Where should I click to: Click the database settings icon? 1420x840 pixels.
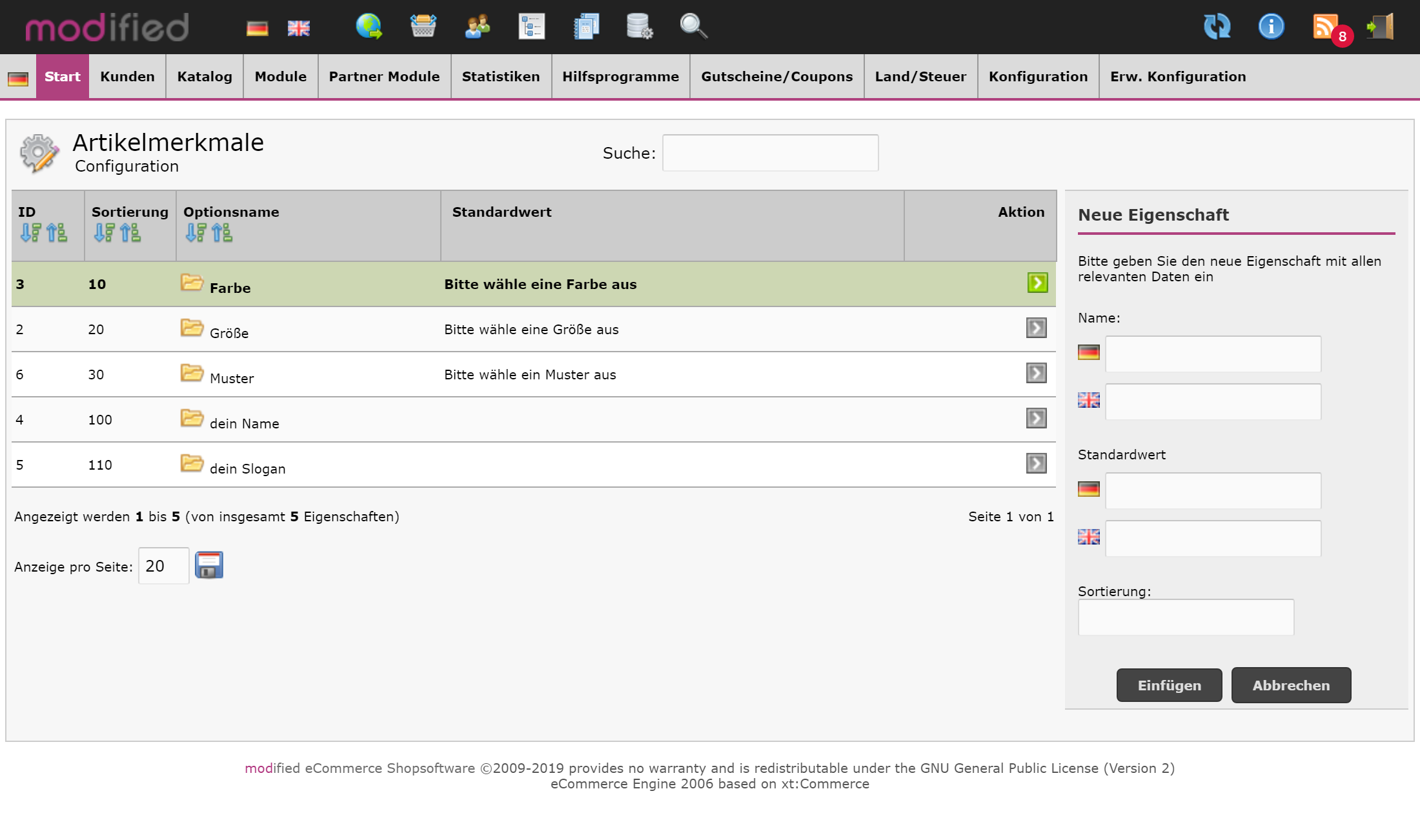[x=640, y=27]
